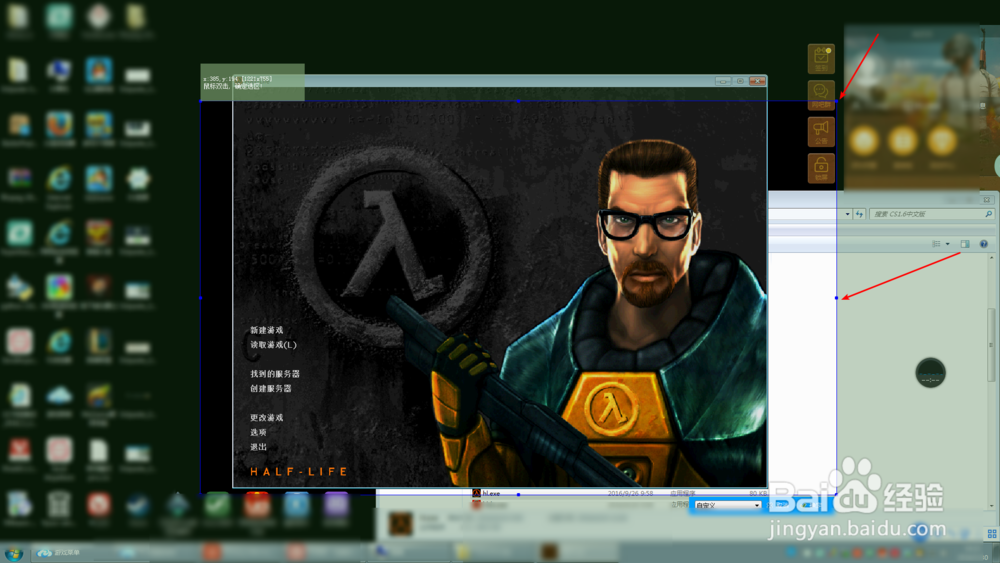Click the Half-Life icon in Explorer details pane
This screenshot has width=1000, height=563.
point(401,524)
